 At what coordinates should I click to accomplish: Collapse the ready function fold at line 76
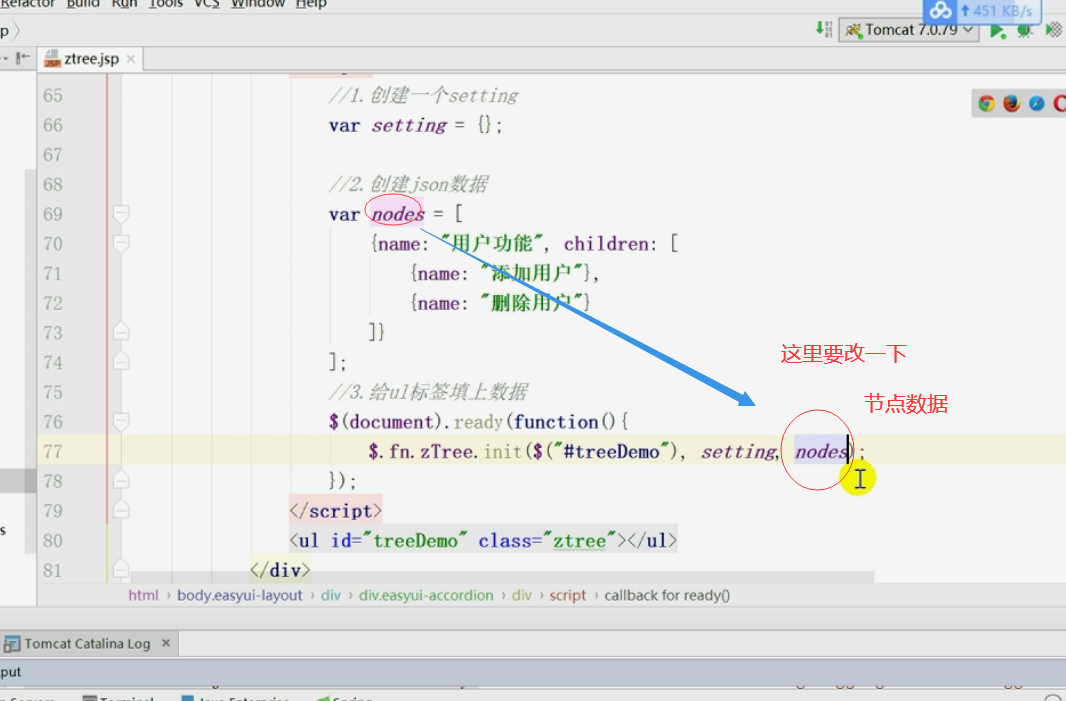[x=121, y=422]
